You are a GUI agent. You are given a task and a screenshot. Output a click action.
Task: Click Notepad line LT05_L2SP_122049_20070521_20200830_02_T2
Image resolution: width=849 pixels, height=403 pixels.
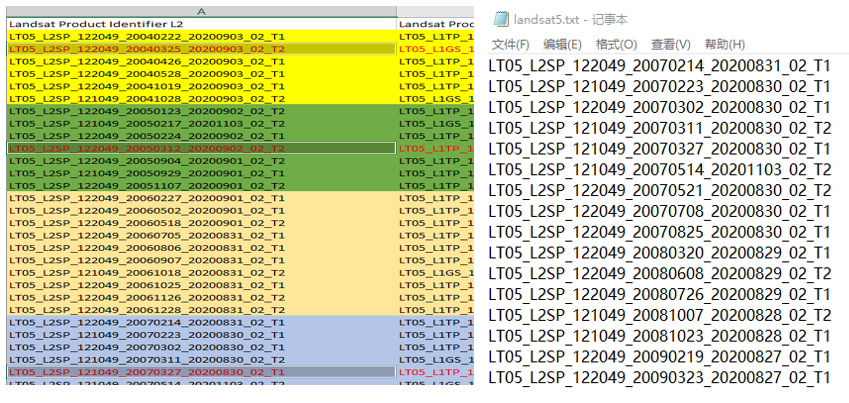point(659,191)
